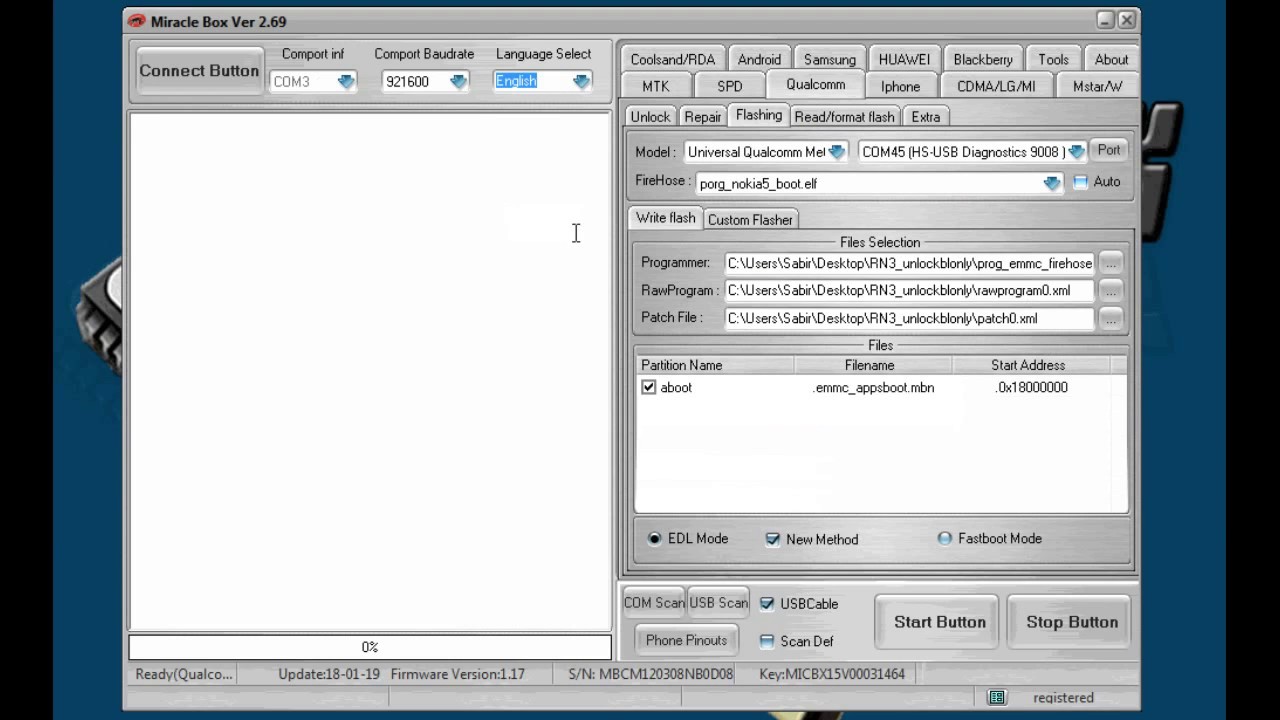The image size is (1280, 720).
Task: Disable the USBCable checkbox
Action: 767,604
